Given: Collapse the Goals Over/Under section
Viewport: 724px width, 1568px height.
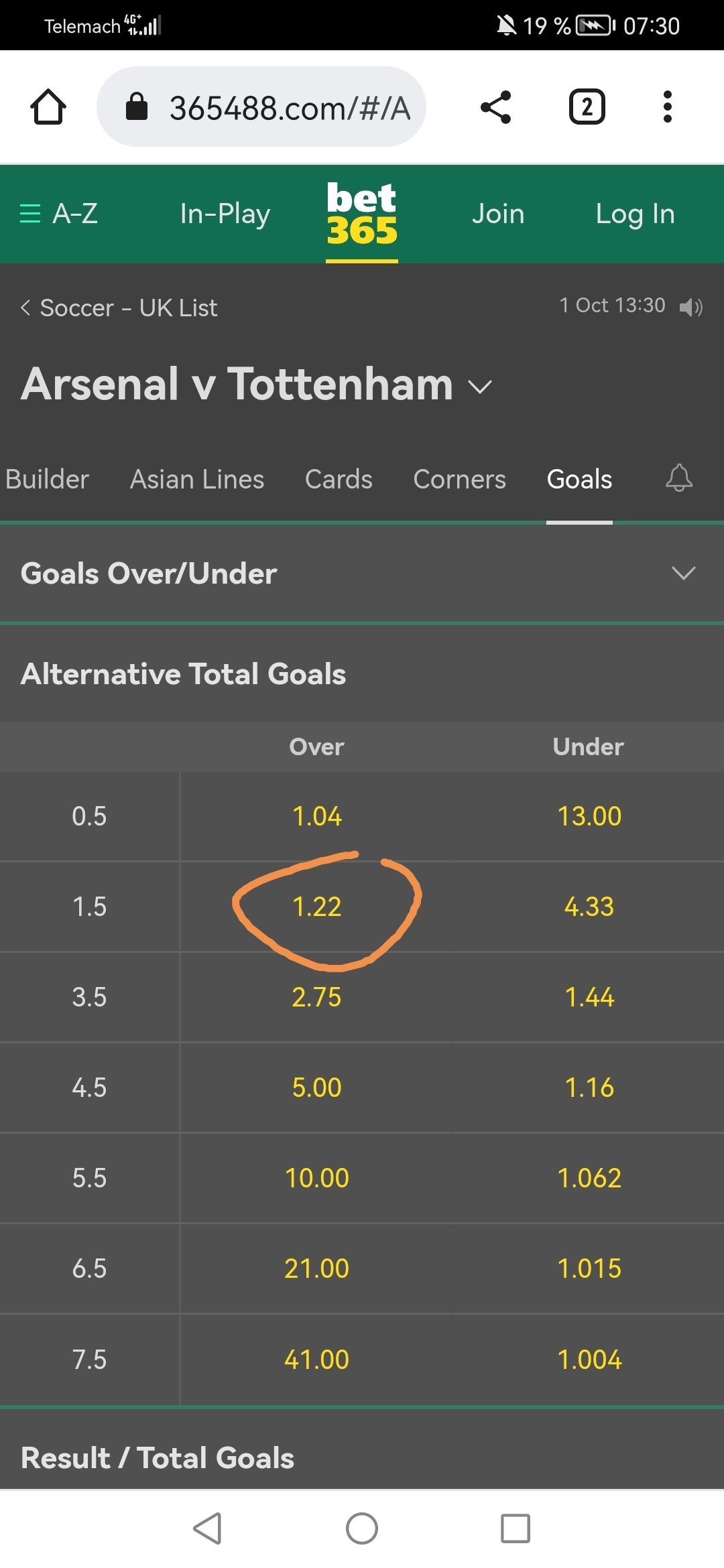Looking at the screenshot, I should tap(683, 573).
